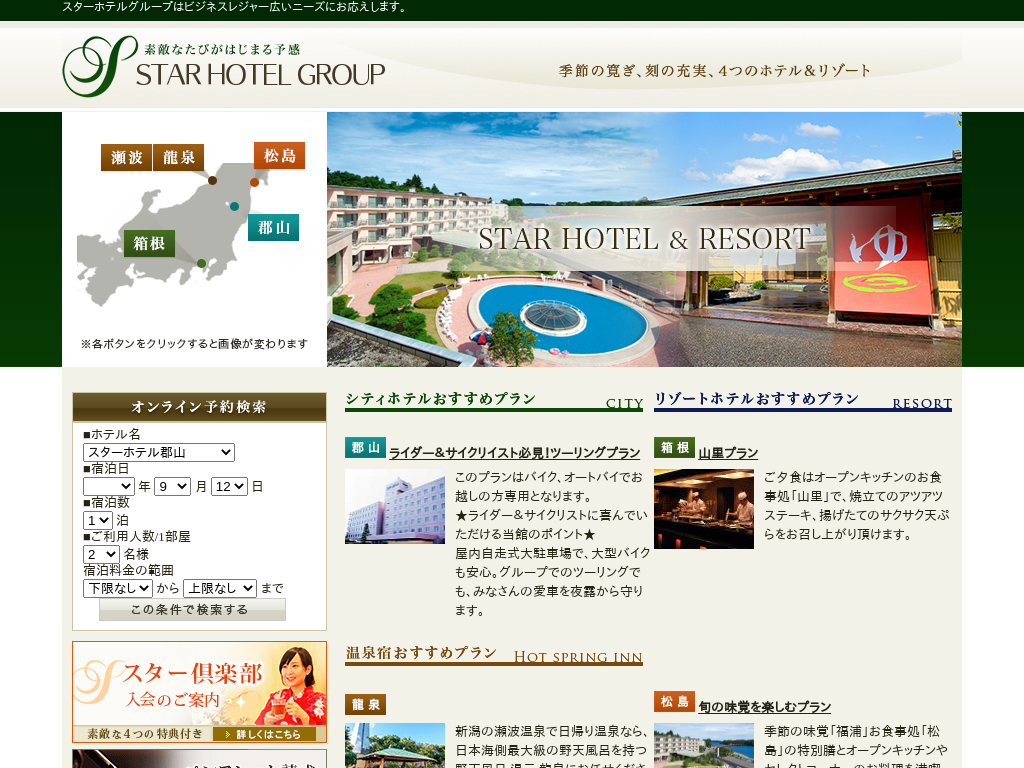Select the 瀬波 map button
Screen dimensions: 1024x768
pyautogui.click(x=126, y=157)
